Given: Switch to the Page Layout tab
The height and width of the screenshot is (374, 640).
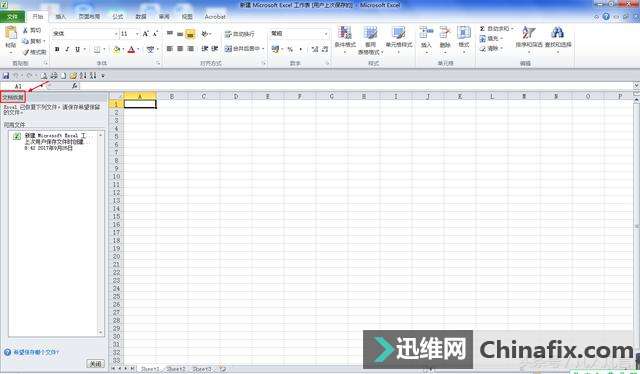Looking at the screenshot, I should click(x=89, y=17).
